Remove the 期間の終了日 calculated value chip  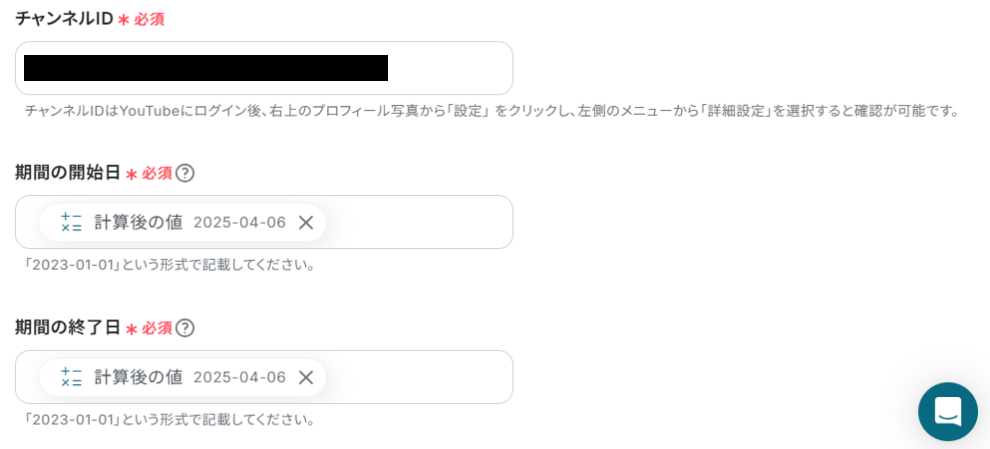point(306,377)
